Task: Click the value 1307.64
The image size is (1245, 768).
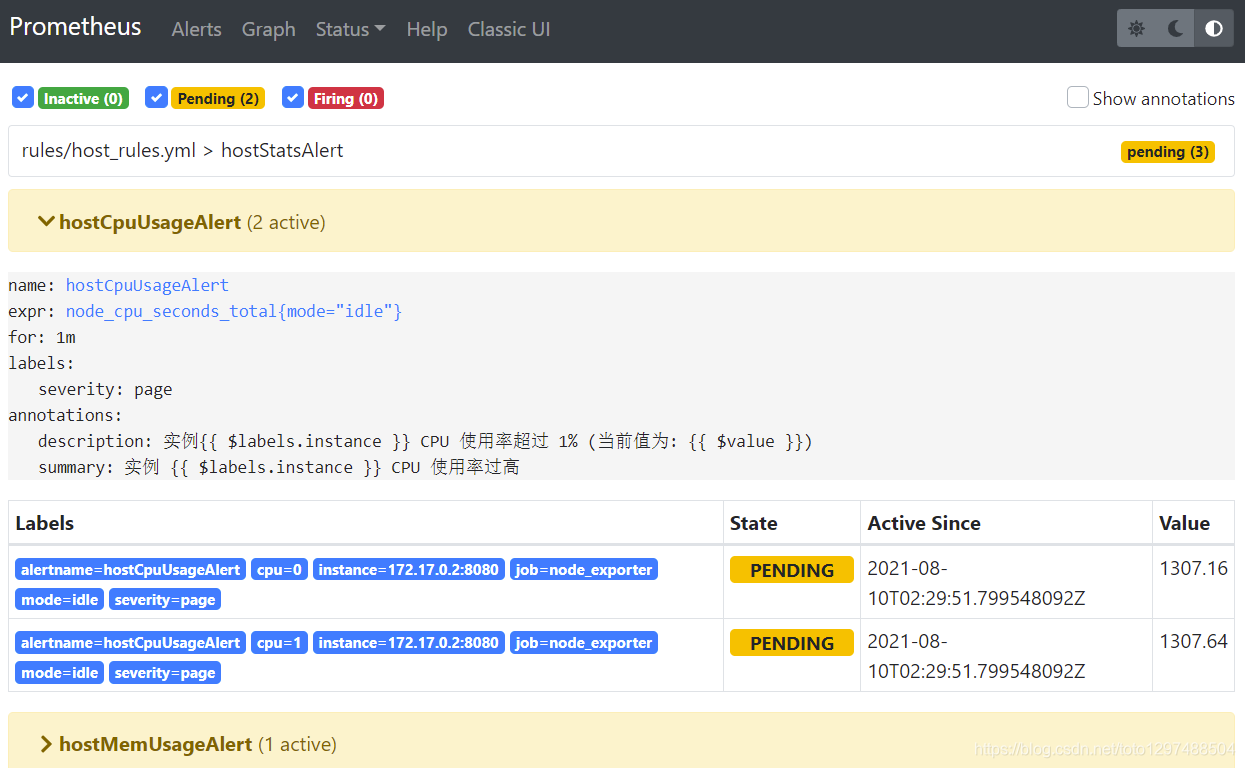Action: [1193, 642]
